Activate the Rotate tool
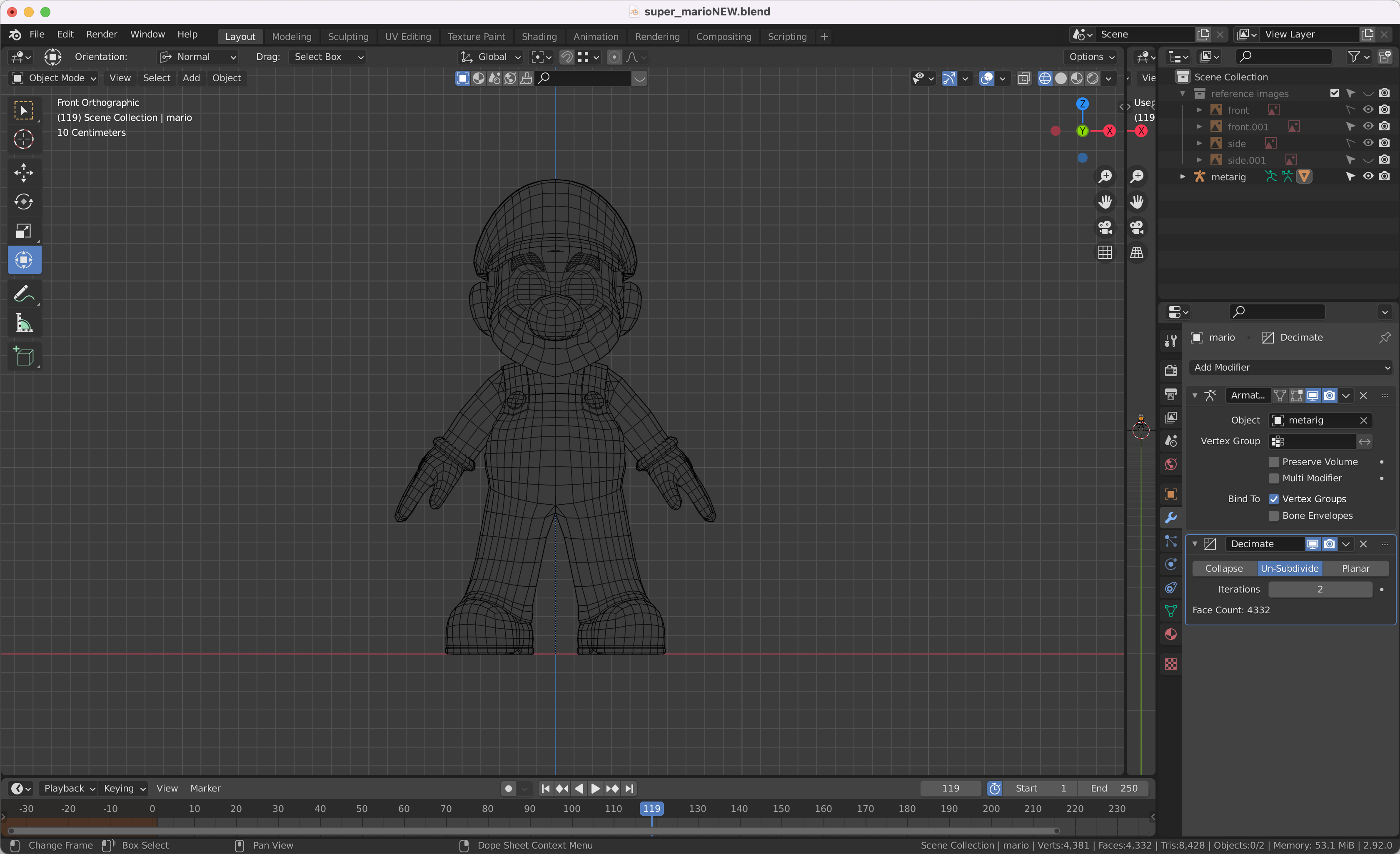 click(x=24, y=202)
